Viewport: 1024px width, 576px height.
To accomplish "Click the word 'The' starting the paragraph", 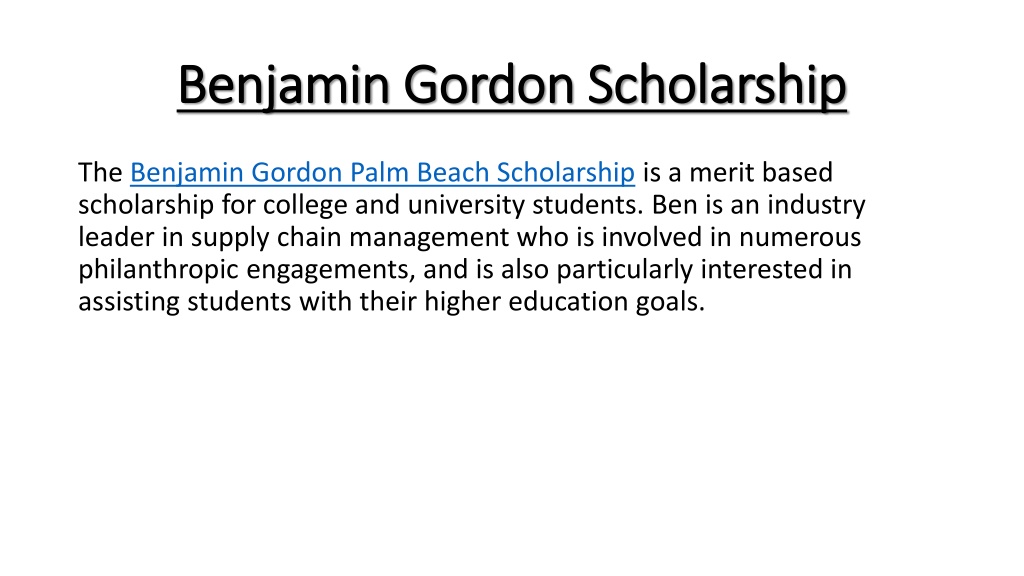I will 100,173.
